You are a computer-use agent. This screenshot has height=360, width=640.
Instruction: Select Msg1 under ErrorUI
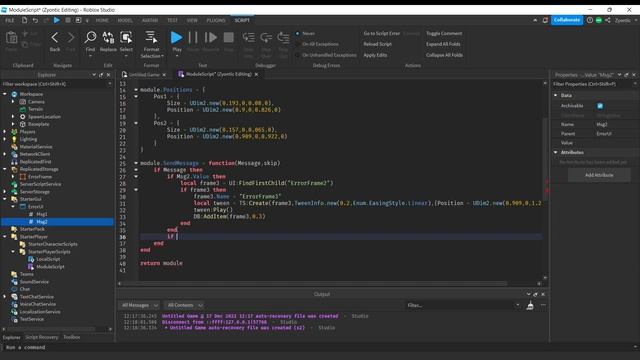pos(42,214)
